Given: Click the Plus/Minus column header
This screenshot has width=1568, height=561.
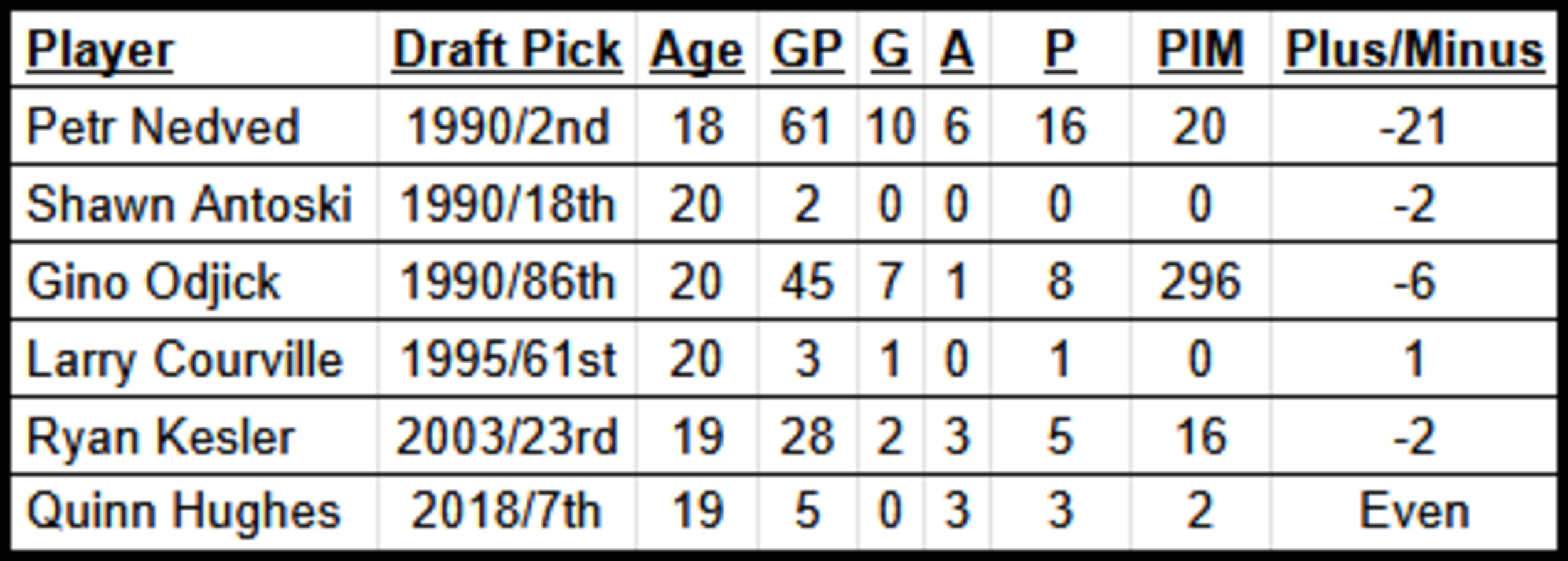Looking at the screenshot, I should 1414,50.
